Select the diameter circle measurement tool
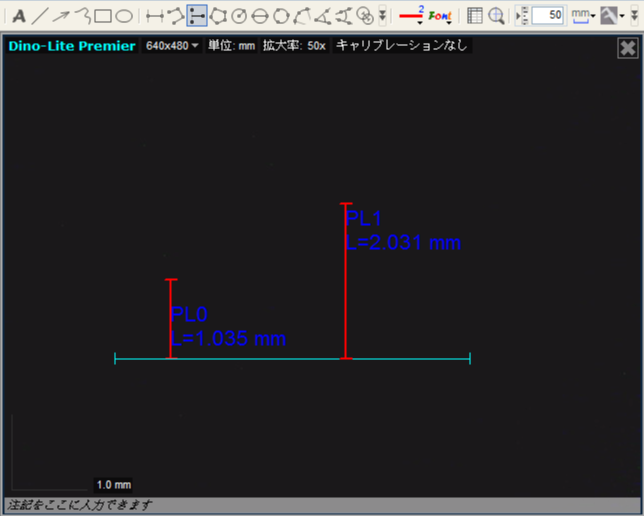Screen dimensions: 644x516 pos(260,16)
